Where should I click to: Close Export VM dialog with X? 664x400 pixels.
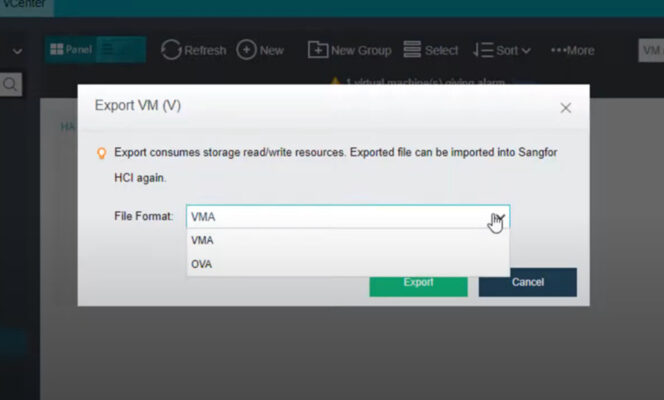coord(566,108)
